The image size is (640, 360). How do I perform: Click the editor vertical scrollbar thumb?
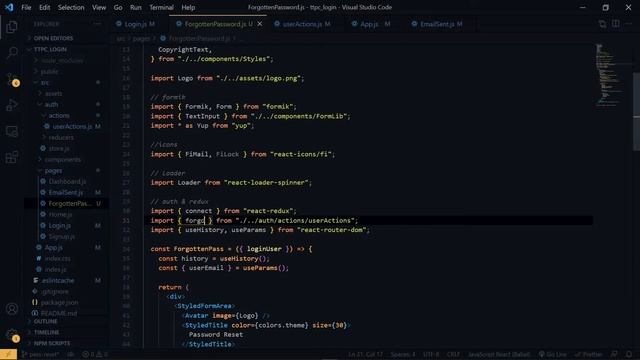636,111
